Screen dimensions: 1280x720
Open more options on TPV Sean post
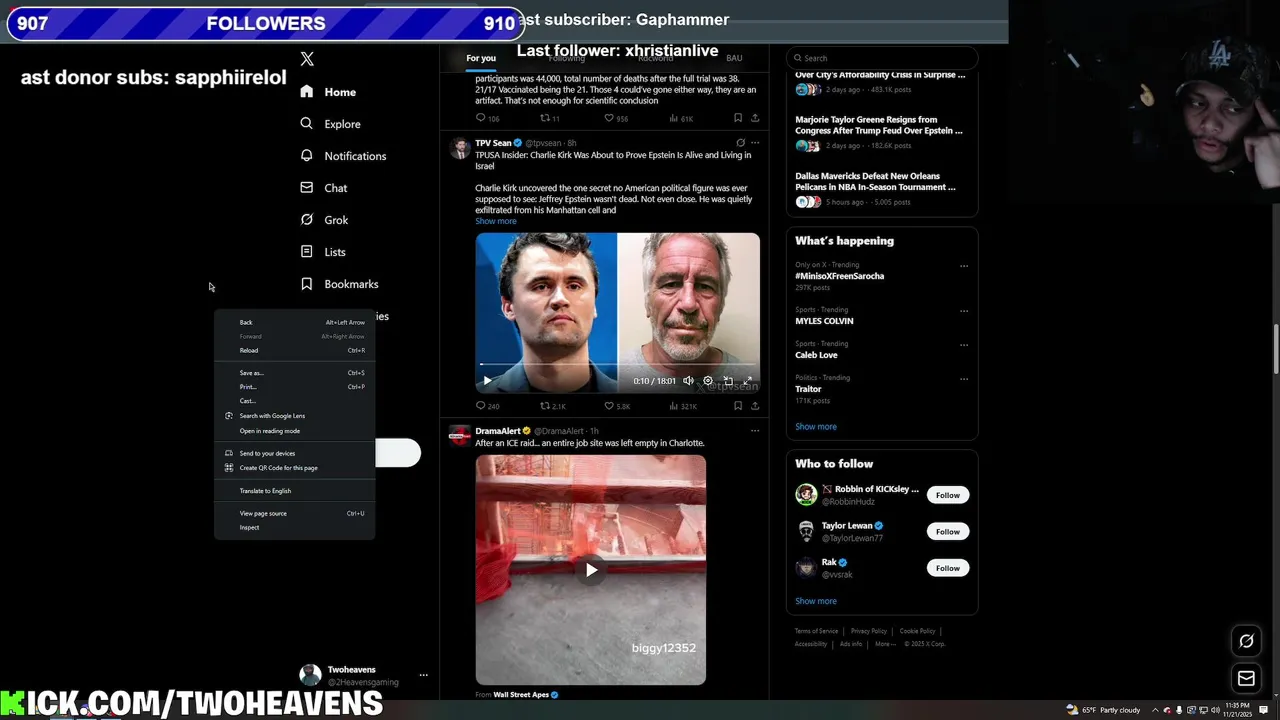pyautogui.click(x=755, y=143)
